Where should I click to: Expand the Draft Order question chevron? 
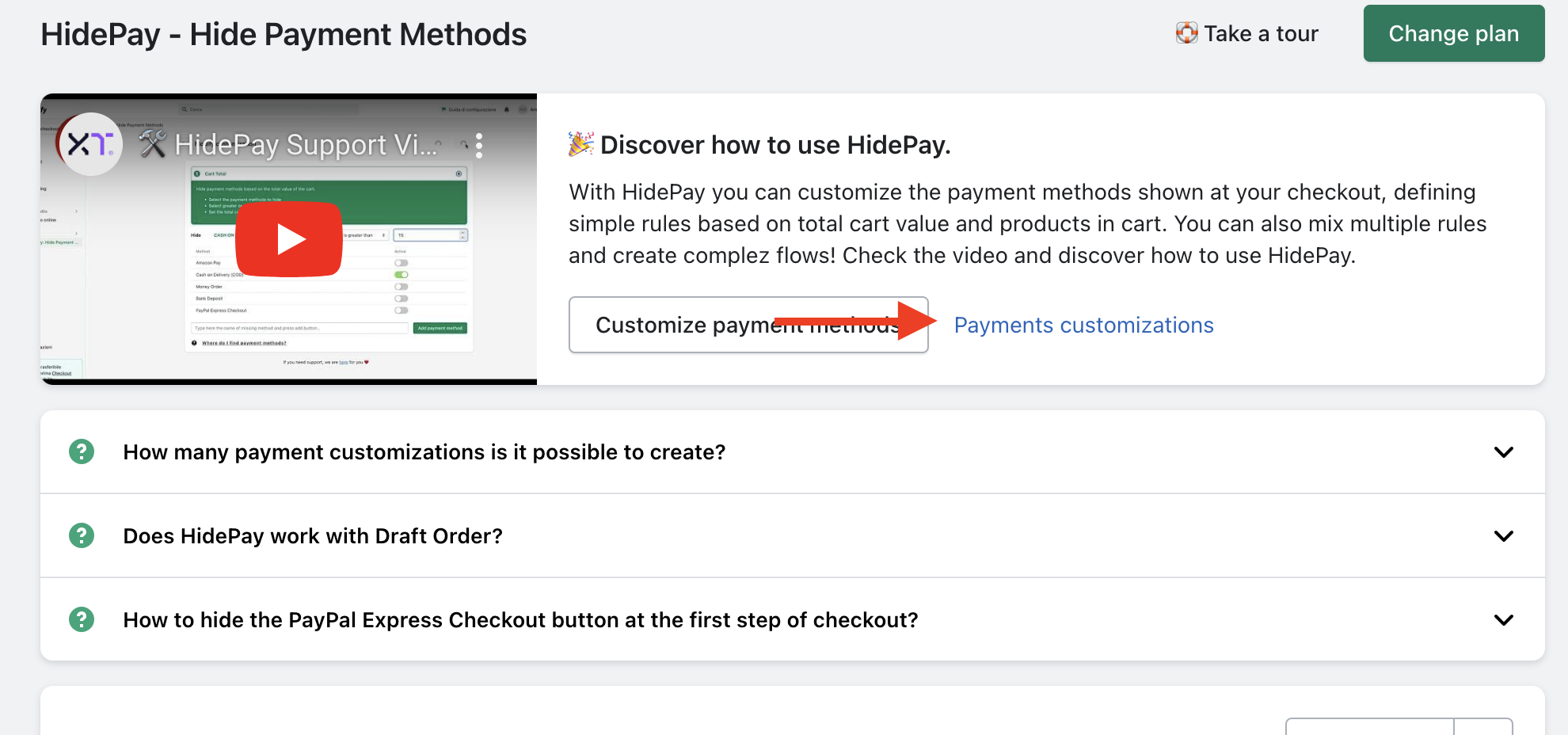[x=1503, y=536]
